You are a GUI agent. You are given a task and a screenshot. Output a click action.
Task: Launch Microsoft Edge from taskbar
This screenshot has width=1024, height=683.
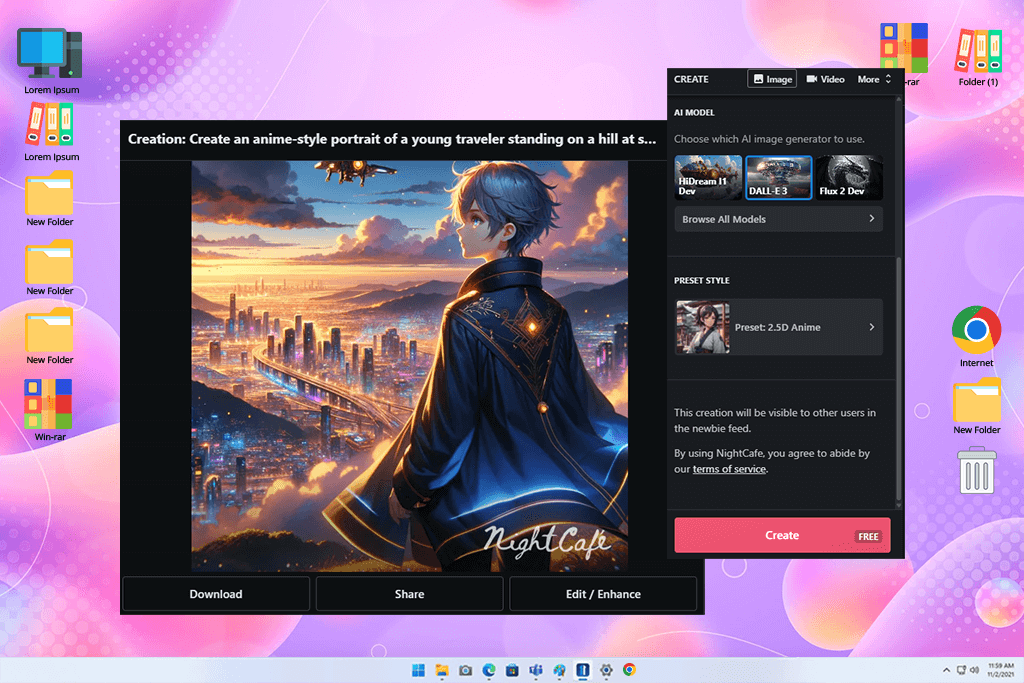(x=488, y=670)
